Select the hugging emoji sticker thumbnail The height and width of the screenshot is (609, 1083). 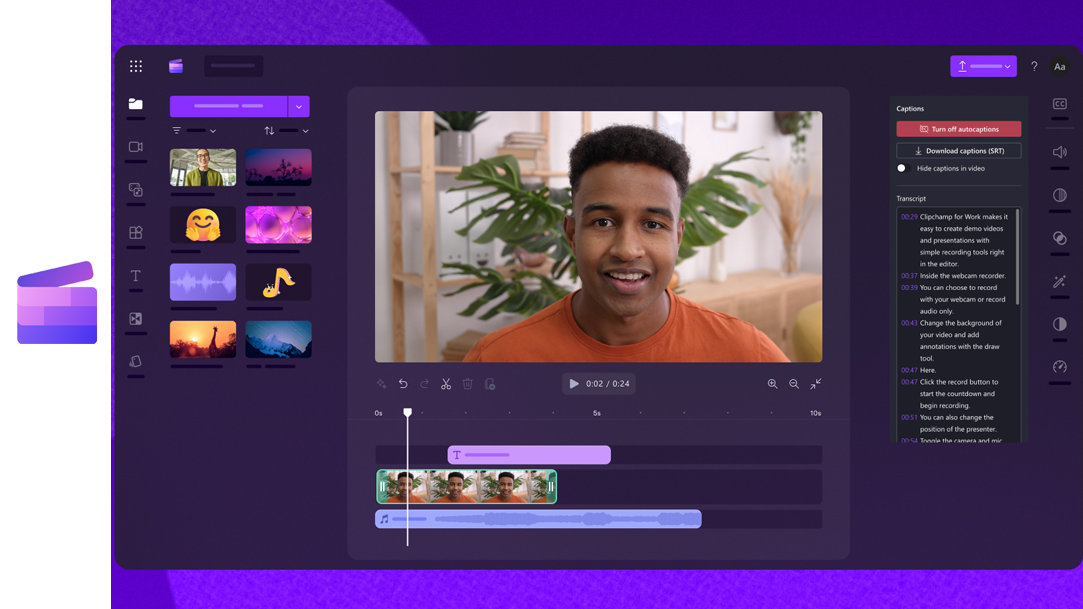coord(203,224)
